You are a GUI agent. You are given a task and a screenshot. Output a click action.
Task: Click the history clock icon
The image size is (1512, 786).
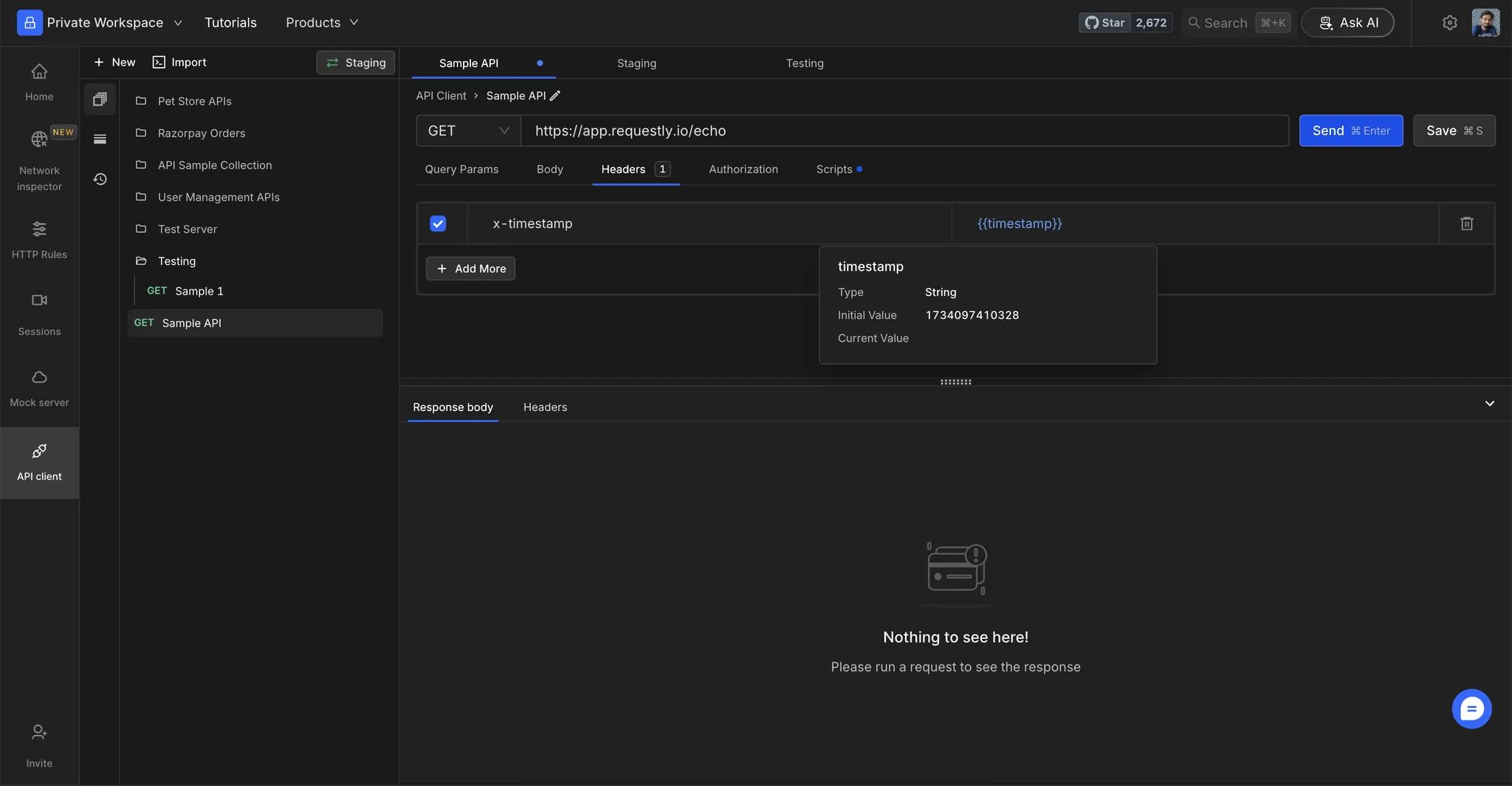[100, 179]
